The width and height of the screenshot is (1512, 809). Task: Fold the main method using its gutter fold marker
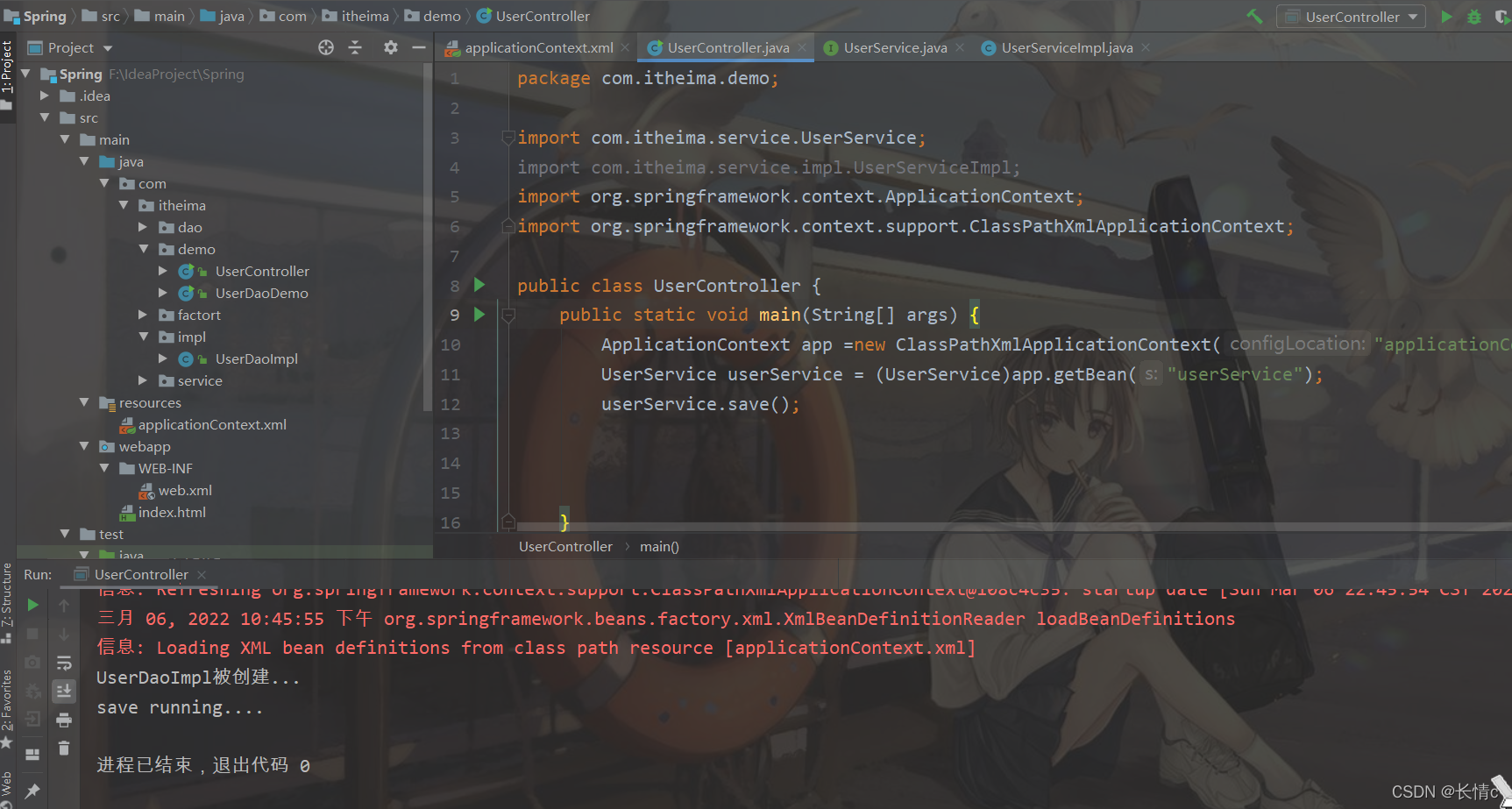(508, 315)
